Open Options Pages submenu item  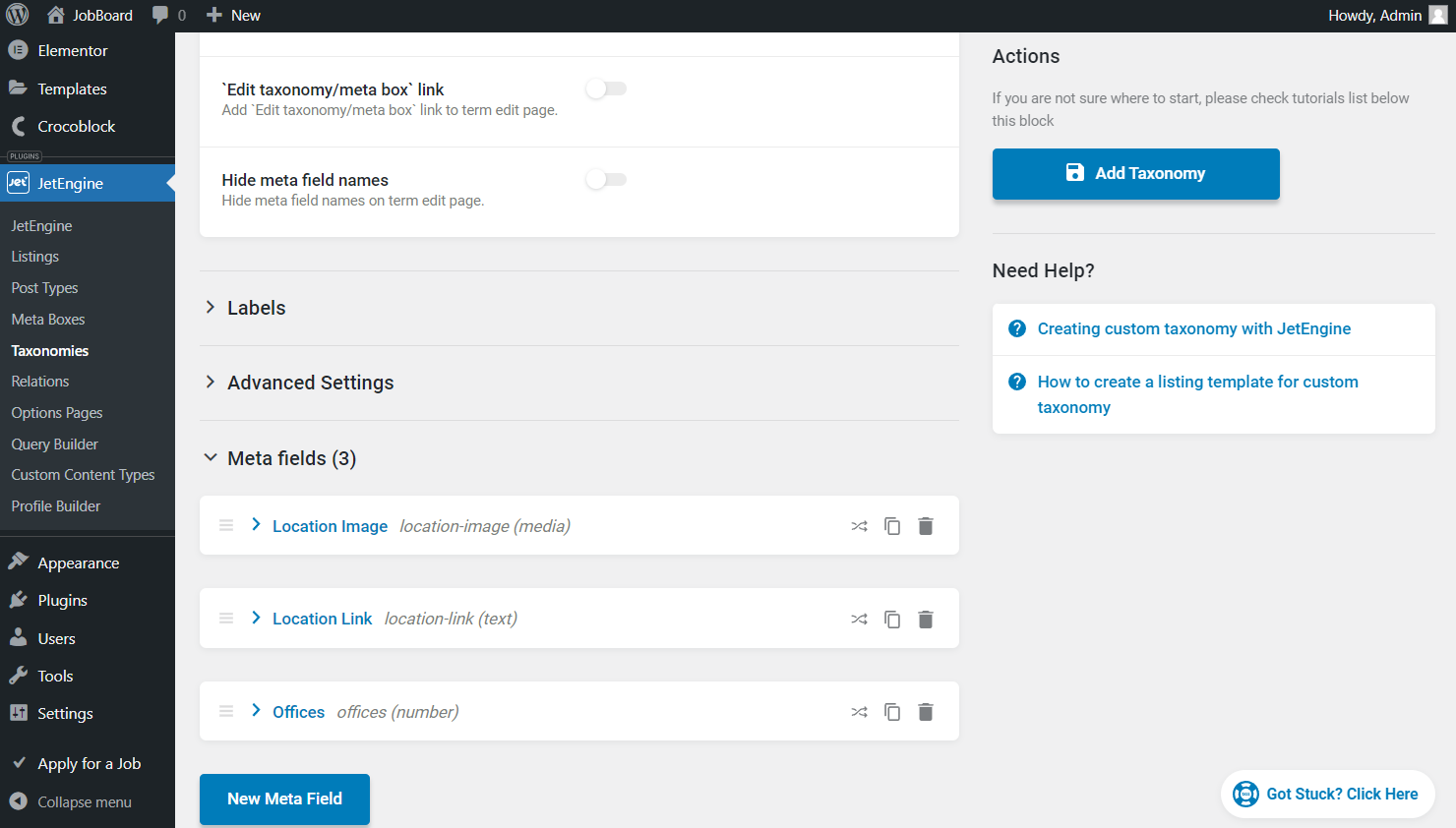(x=57, y=413)
